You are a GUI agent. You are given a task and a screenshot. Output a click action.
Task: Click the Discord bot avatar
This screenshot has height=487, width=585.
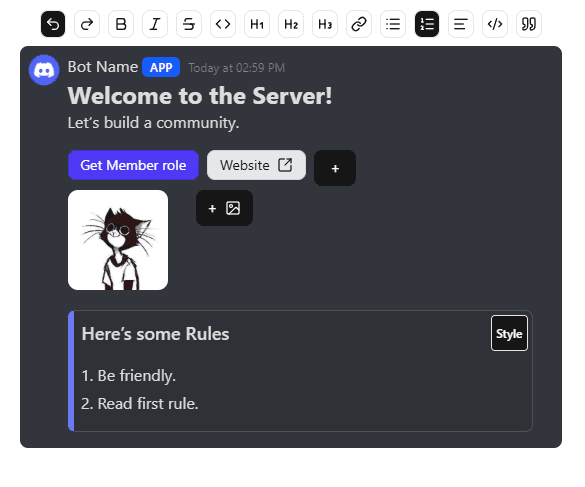[x=44, y=70]
